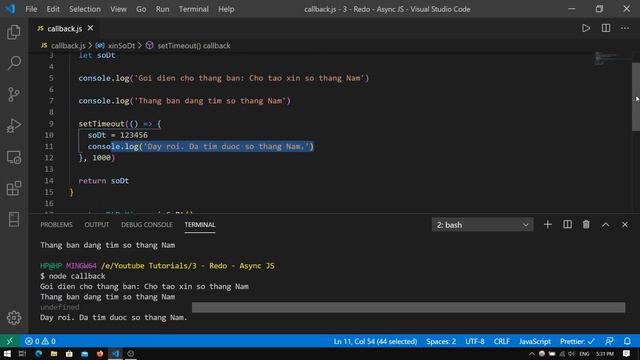Open notifications bell in status bar
The height and width of the screenshot is (360, 640).
(627, 341)
